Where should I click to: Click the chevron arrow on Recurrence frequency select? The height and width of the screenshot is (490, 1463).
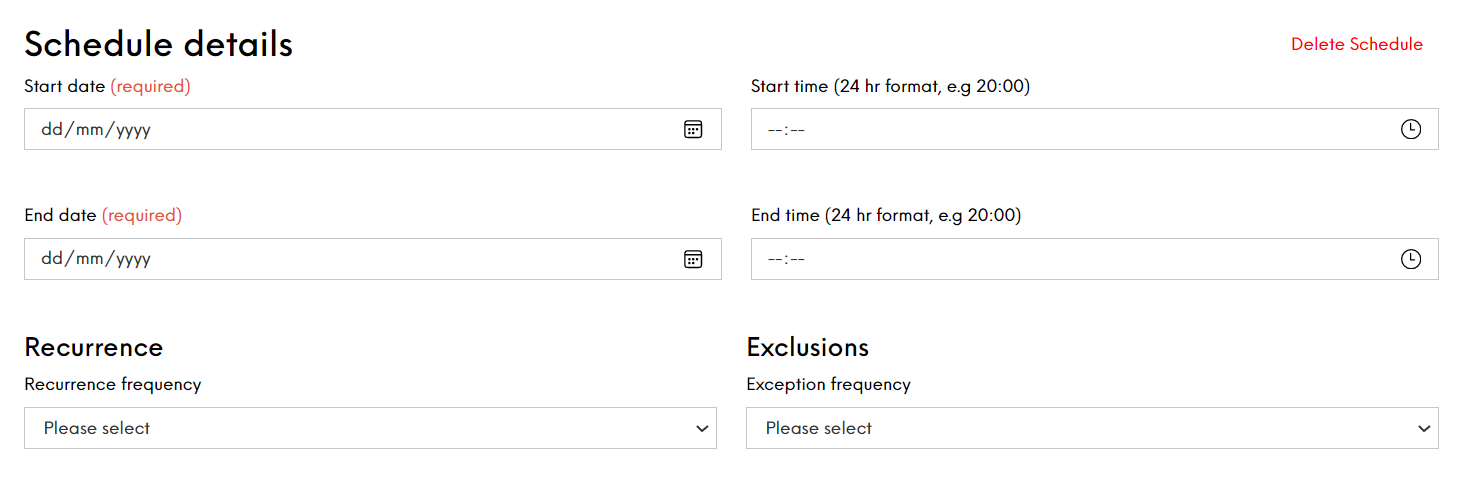click(702, 428)
